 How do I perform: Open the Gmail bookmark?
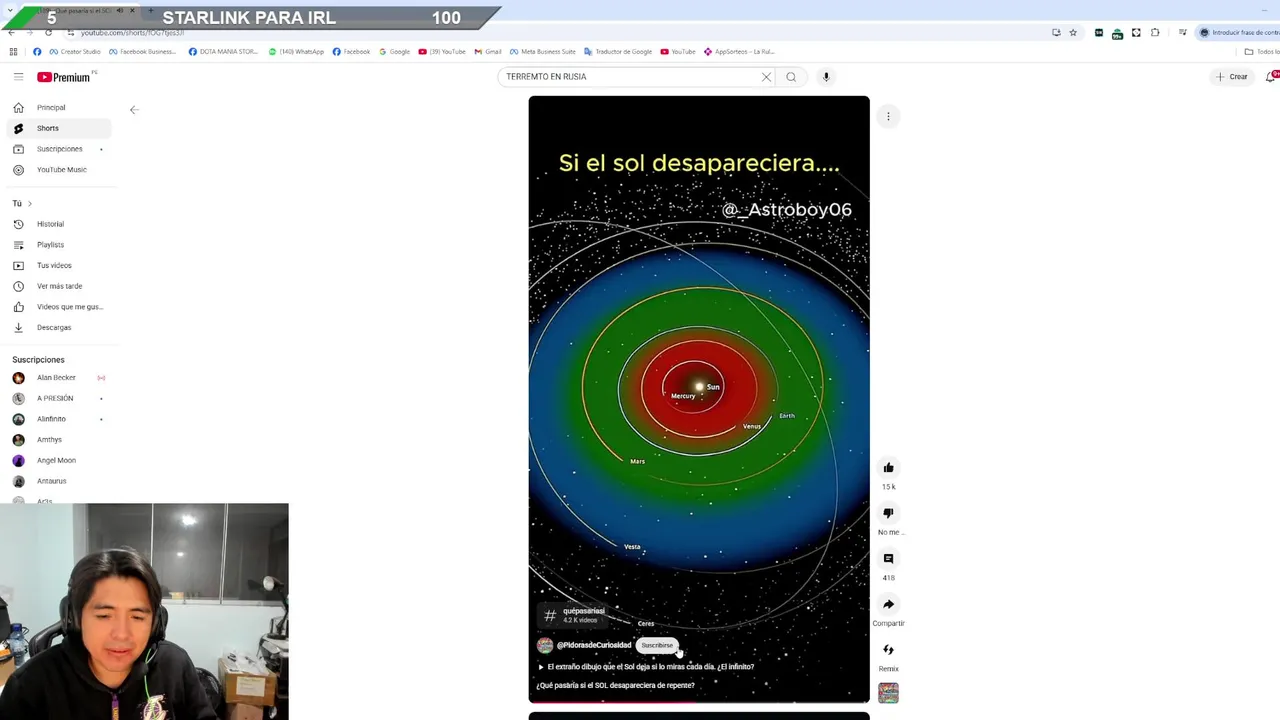[488, 52]
